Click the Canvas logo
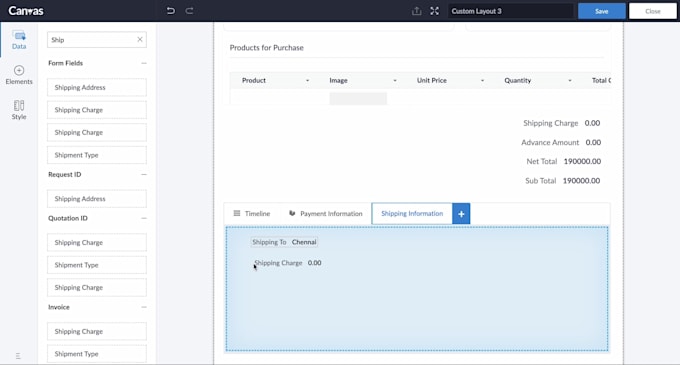 26,11
